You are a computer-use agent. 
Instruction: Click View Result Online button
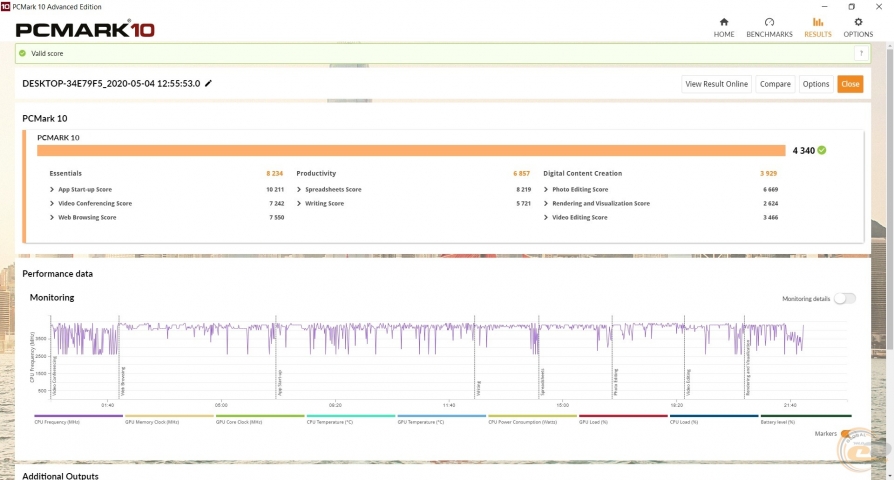(716, 84)
